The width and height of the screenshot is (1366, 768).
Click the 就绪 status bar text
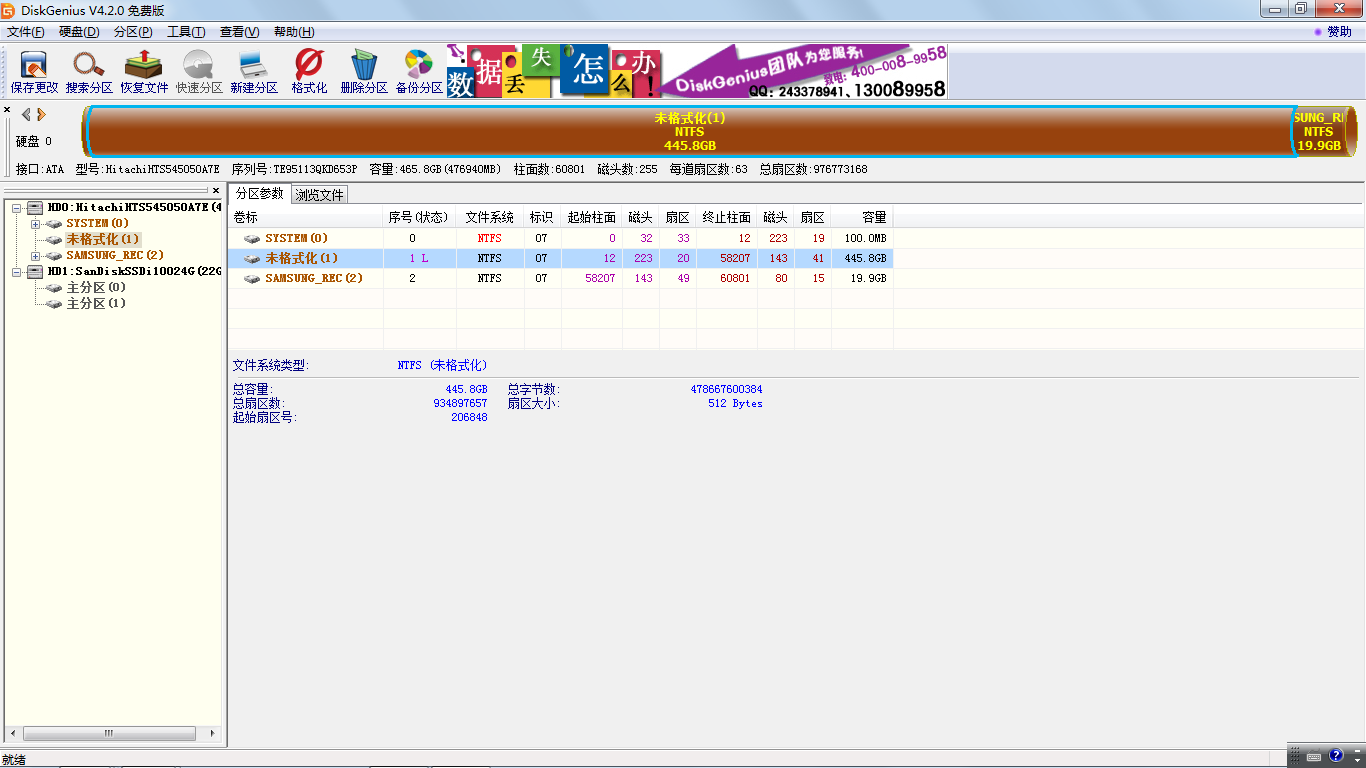click(x=12, y=760)
